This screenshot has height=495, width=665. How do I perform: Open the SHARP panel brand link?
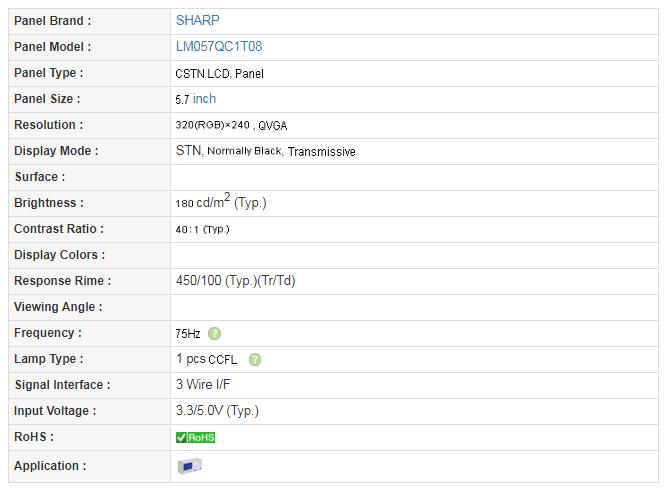[197, 20]
